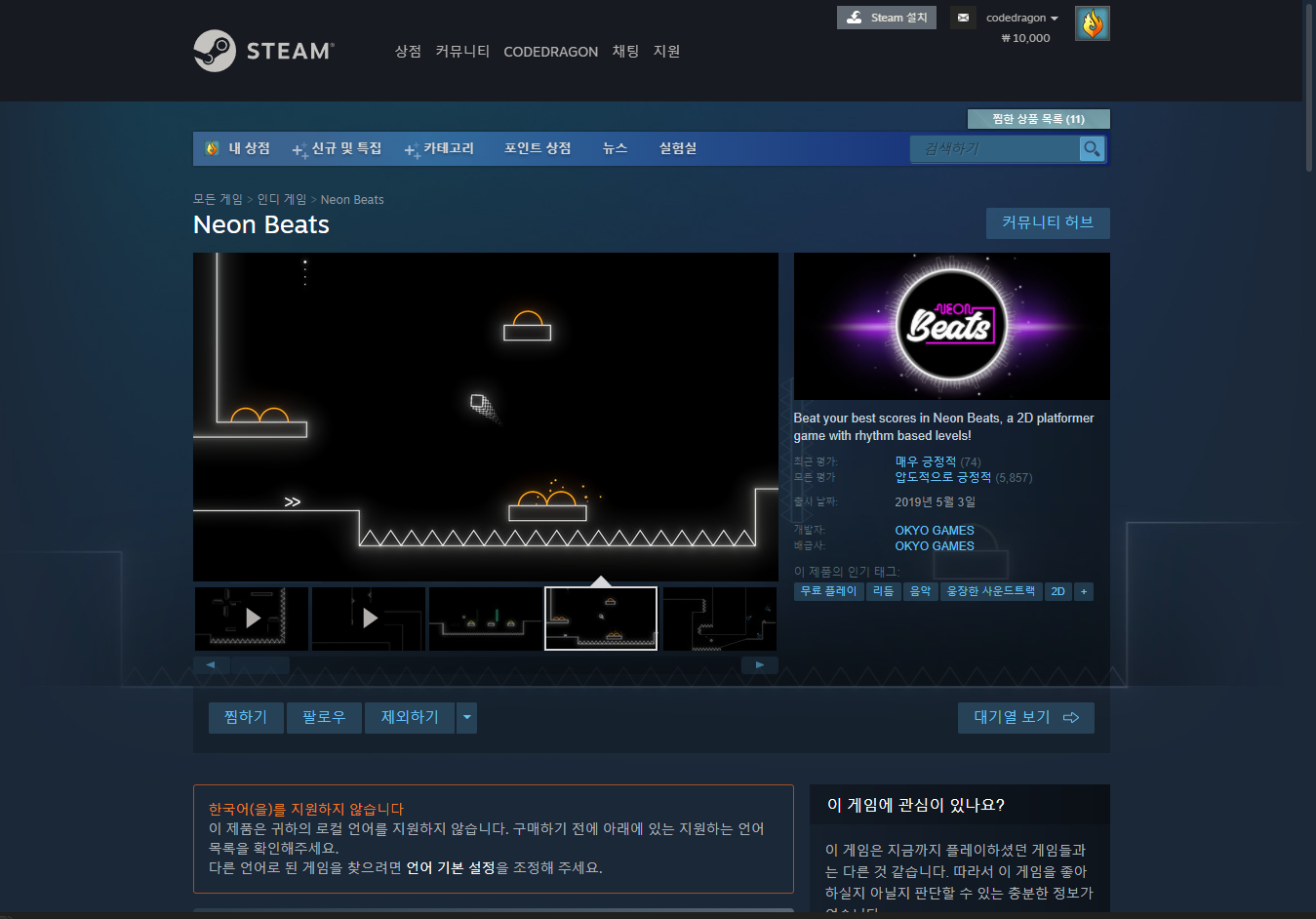
Task: Click the 커뮤니티 허브 button
Action: [1048, 222]
